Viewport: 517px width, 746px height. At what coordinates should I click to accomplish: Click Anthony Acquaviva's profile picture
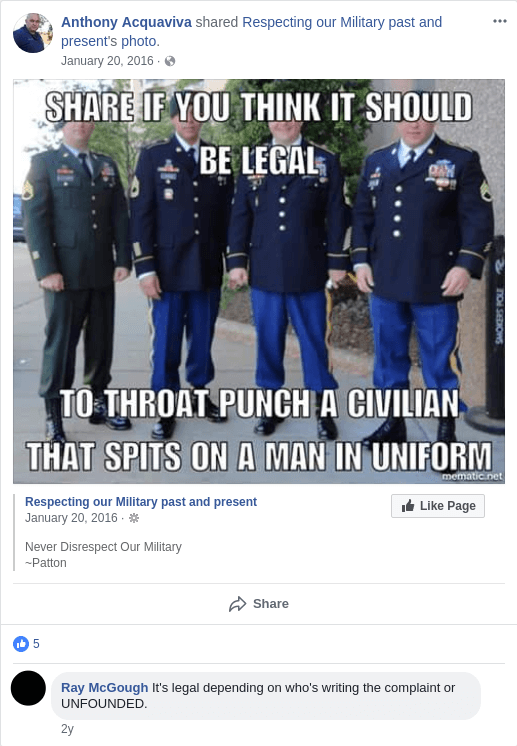click(x=33, y=33)
